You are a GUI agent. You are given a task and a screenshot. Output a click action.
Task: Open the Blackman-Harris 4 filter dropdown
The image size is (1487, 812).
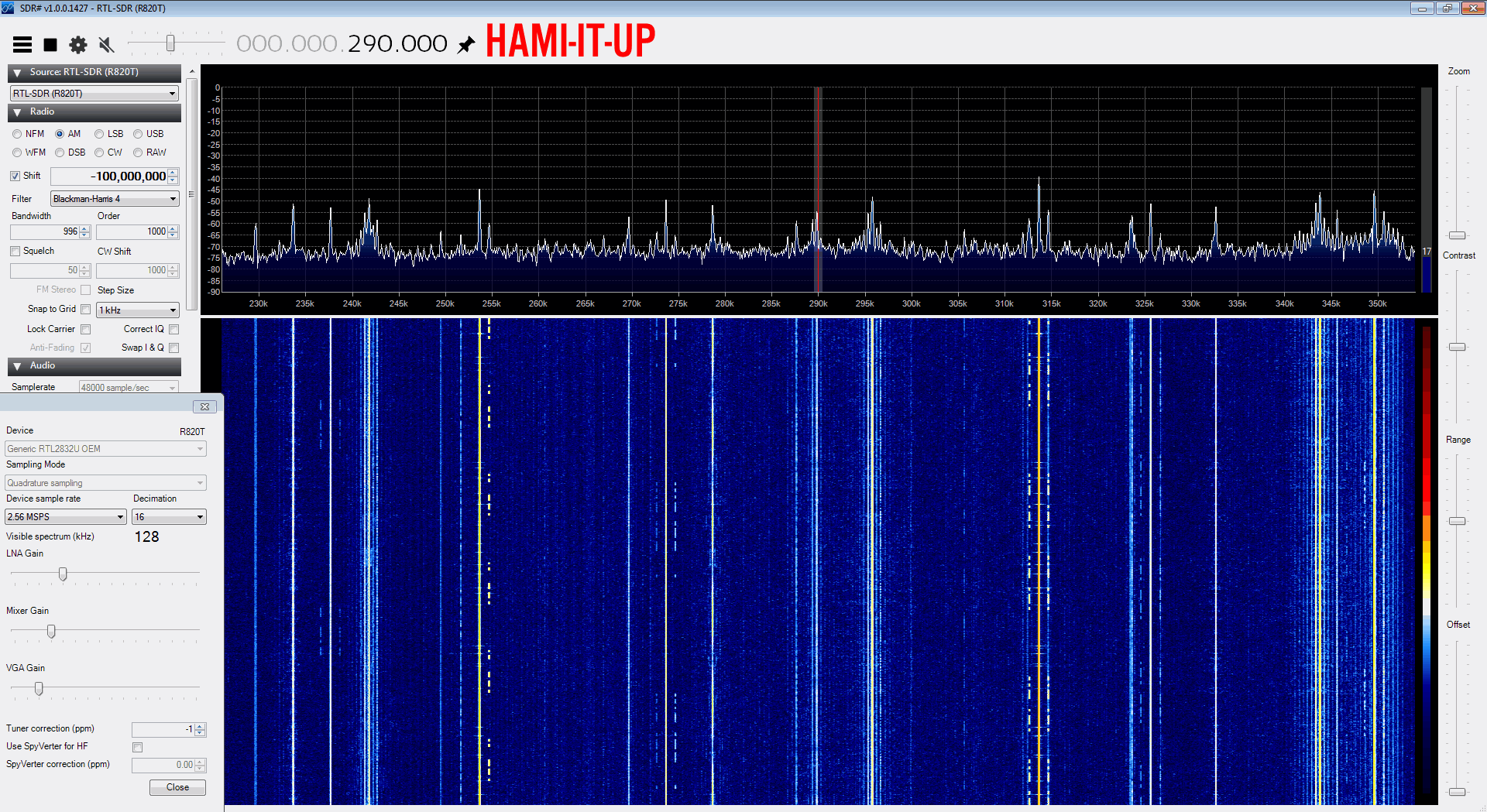click(115, 199)
